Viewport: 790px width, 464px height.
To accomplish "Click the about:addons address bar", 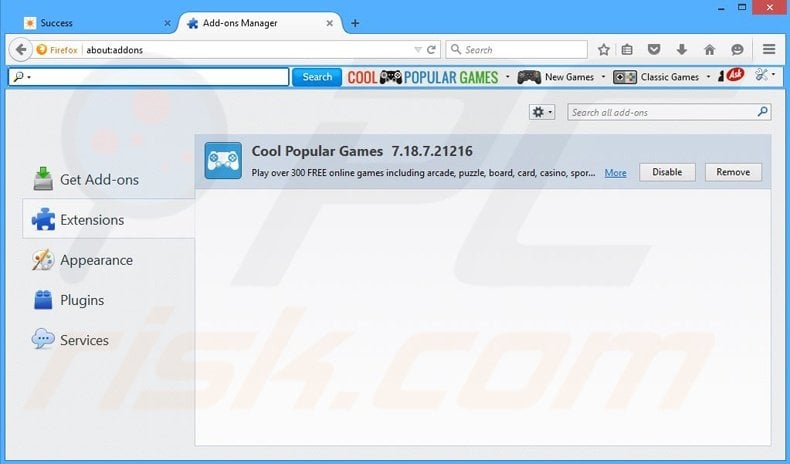I will (247, 50).
